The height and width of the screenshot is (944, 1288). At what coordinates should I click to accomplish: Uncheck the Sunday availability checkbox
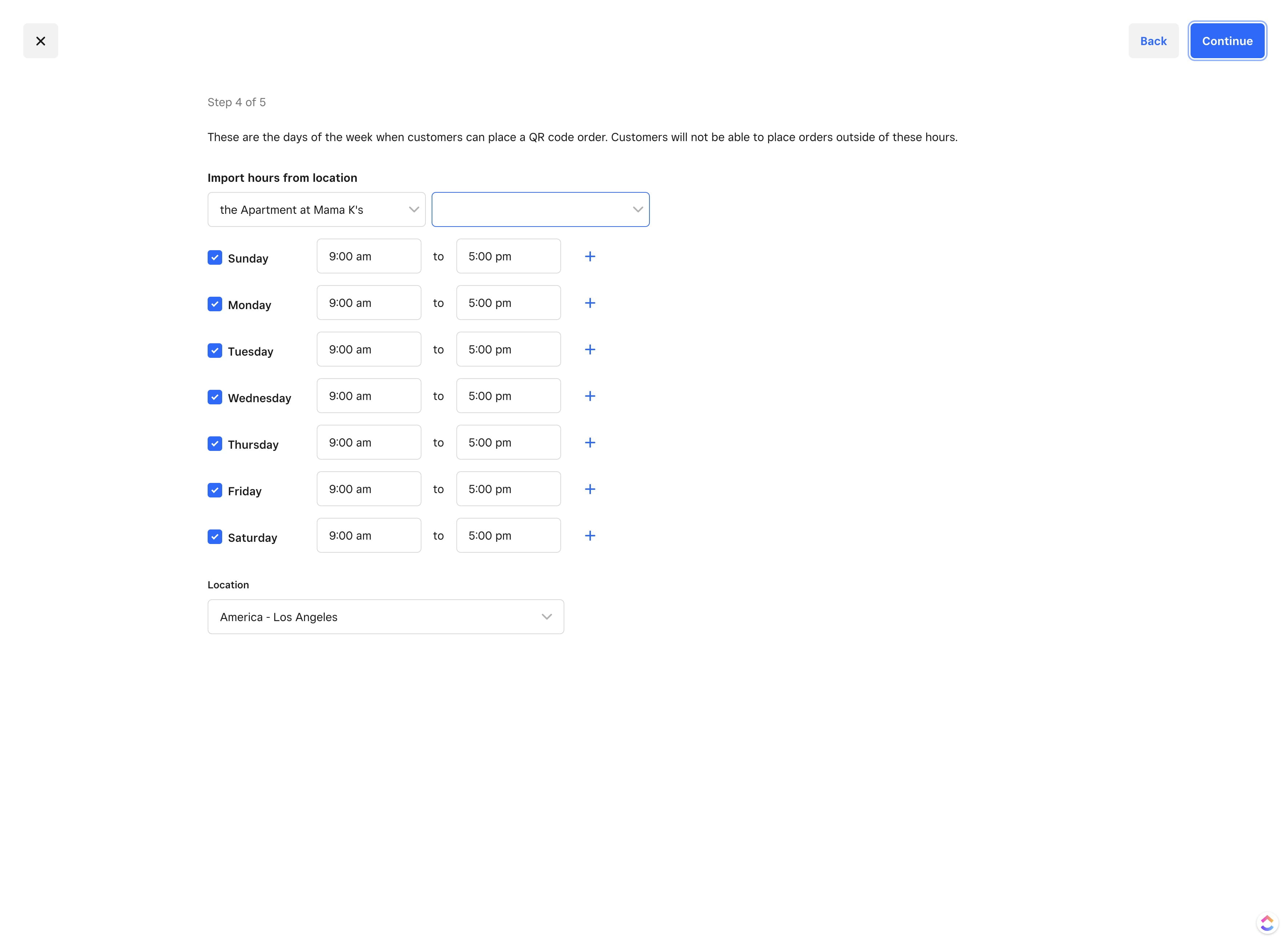click(x=214, y=258)
